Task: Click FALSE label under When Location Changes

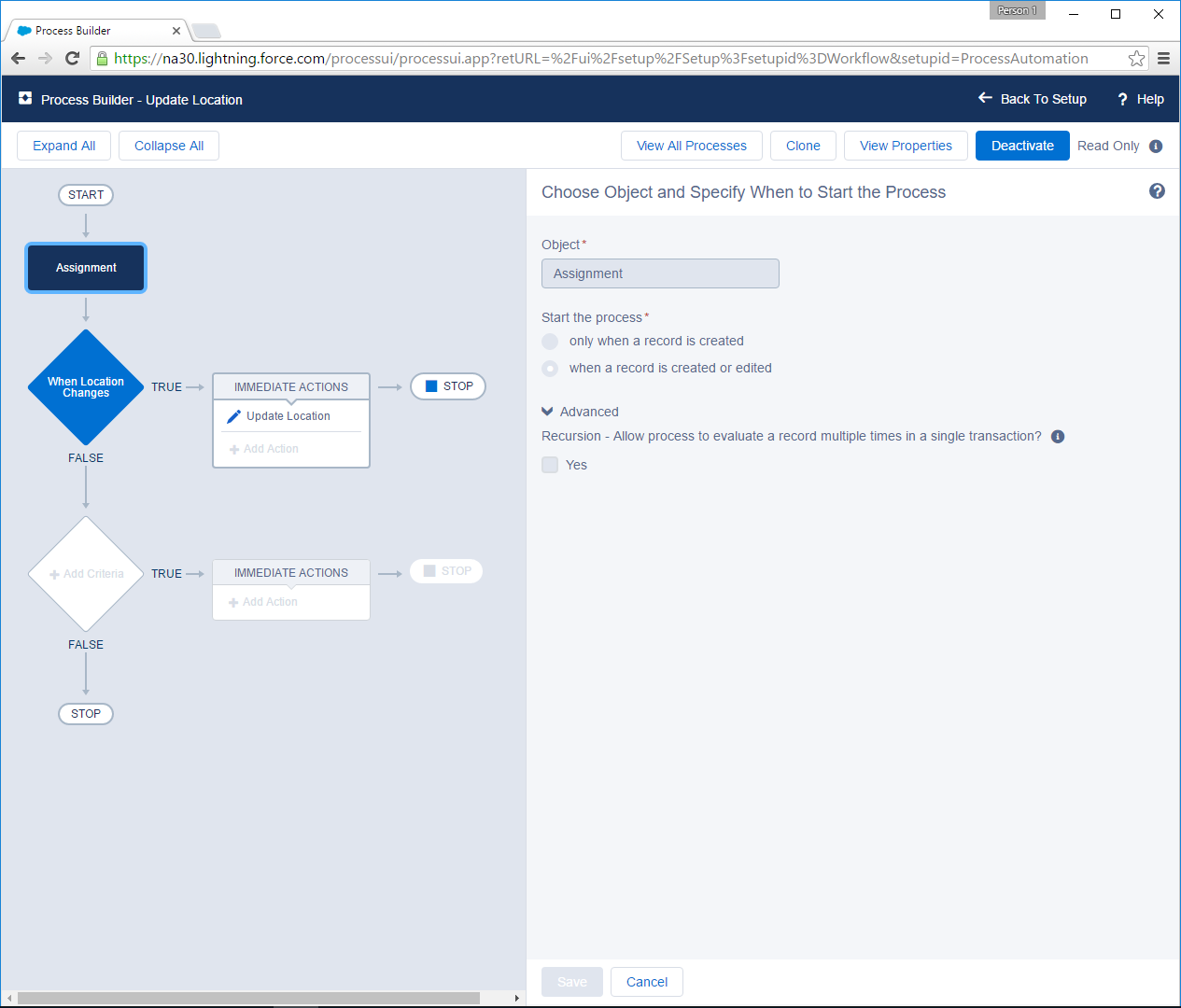Action: pos(86,458)
